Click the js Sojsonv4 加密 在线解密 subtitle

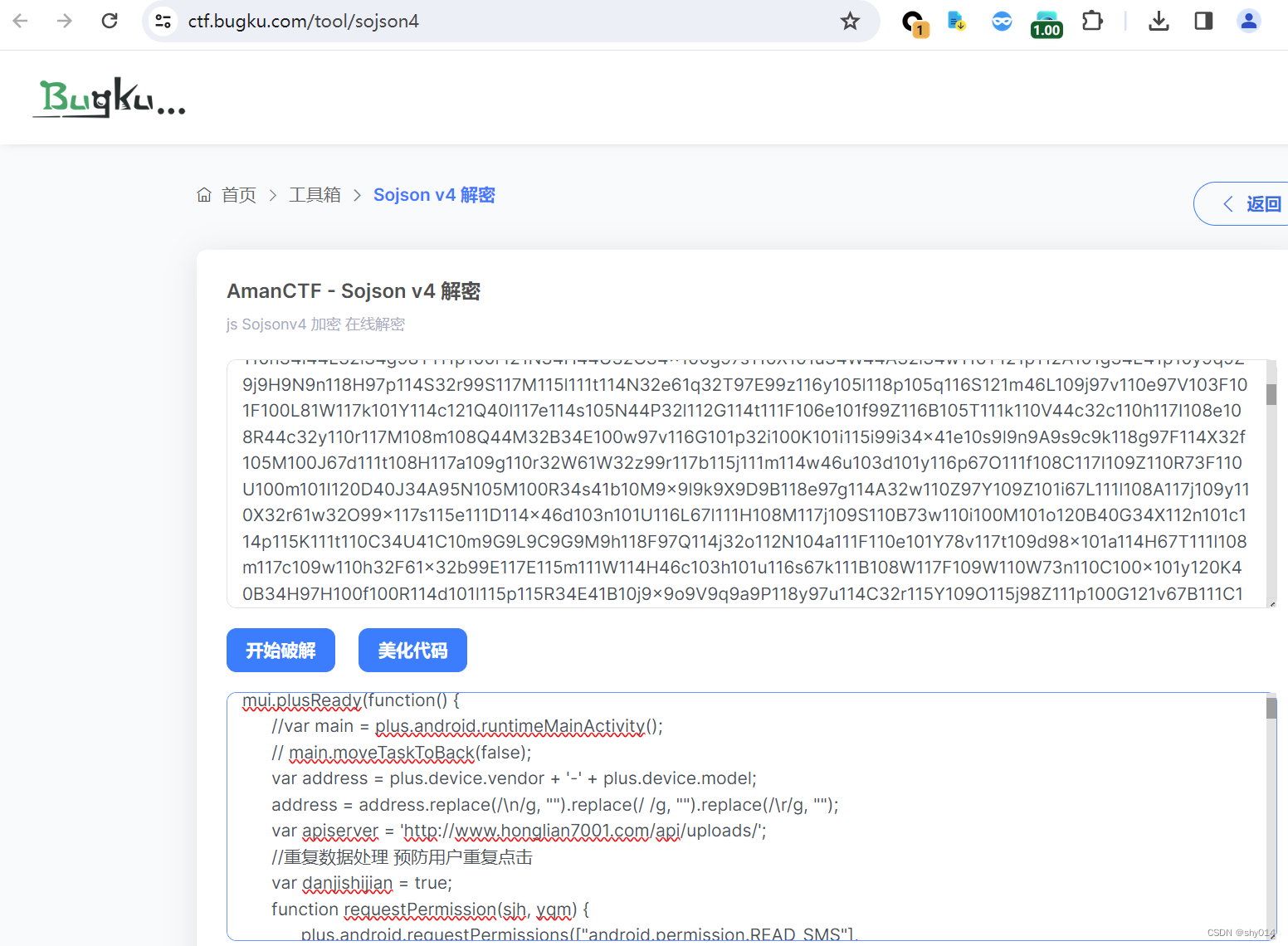[x=315, y=324]
